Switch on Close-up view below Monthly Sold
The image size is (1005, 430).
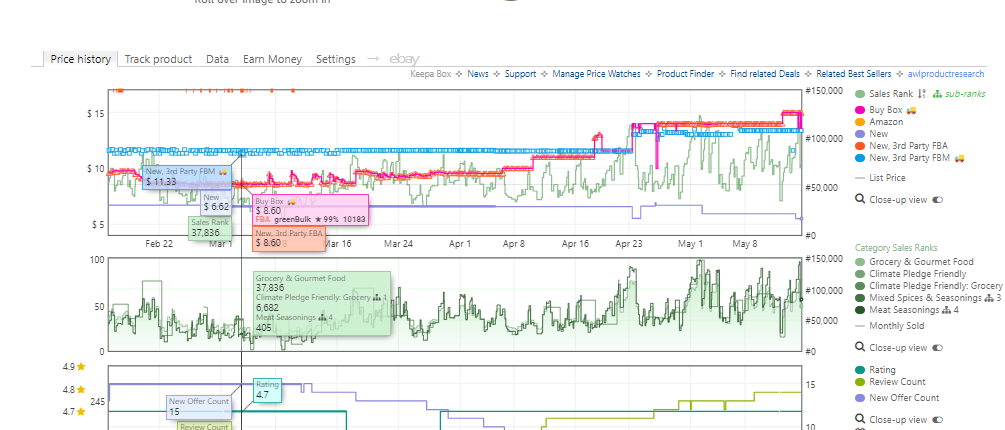[x=938, y=347]
